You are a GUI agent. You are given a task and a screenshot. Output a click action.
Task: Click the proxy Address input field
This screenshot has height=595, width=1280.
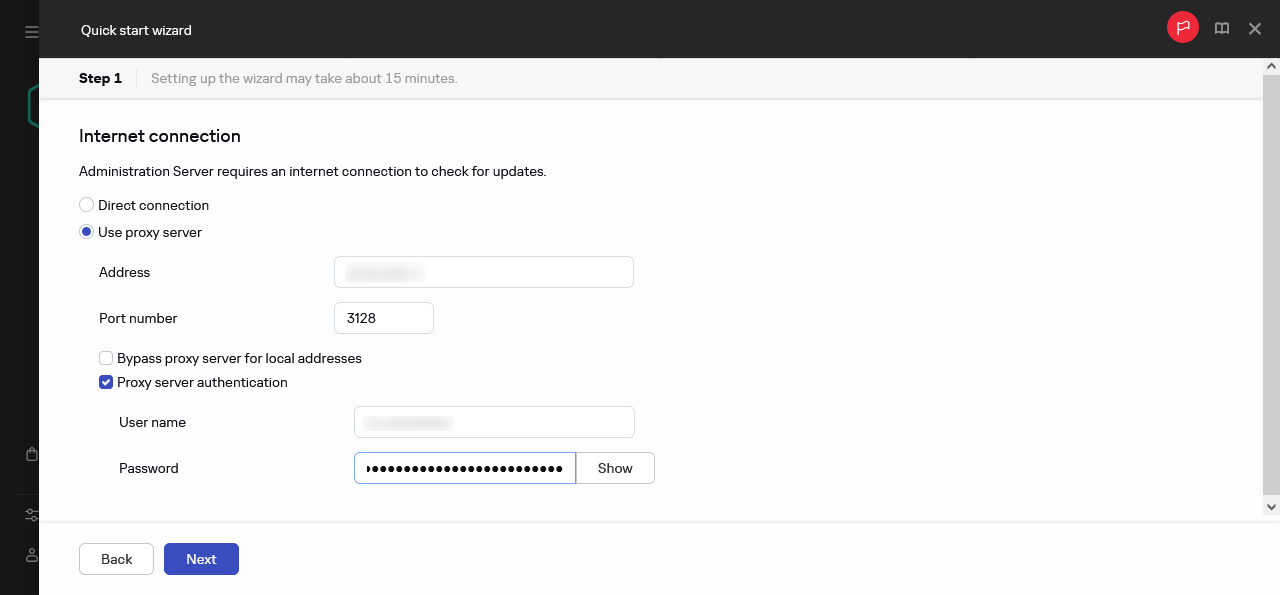click(x=483, y=272)
